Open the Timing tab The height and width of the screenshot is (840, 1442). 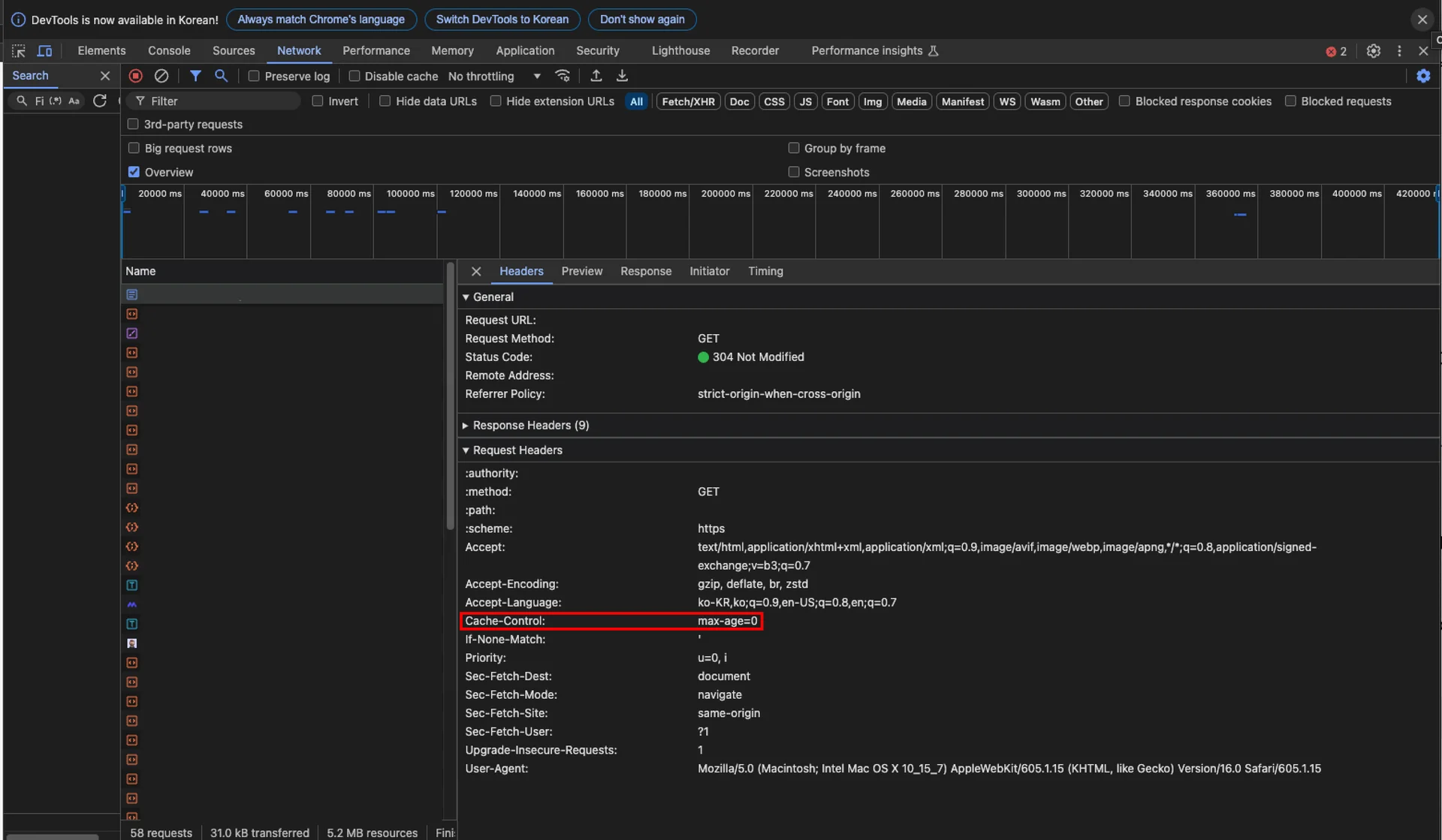765,272
